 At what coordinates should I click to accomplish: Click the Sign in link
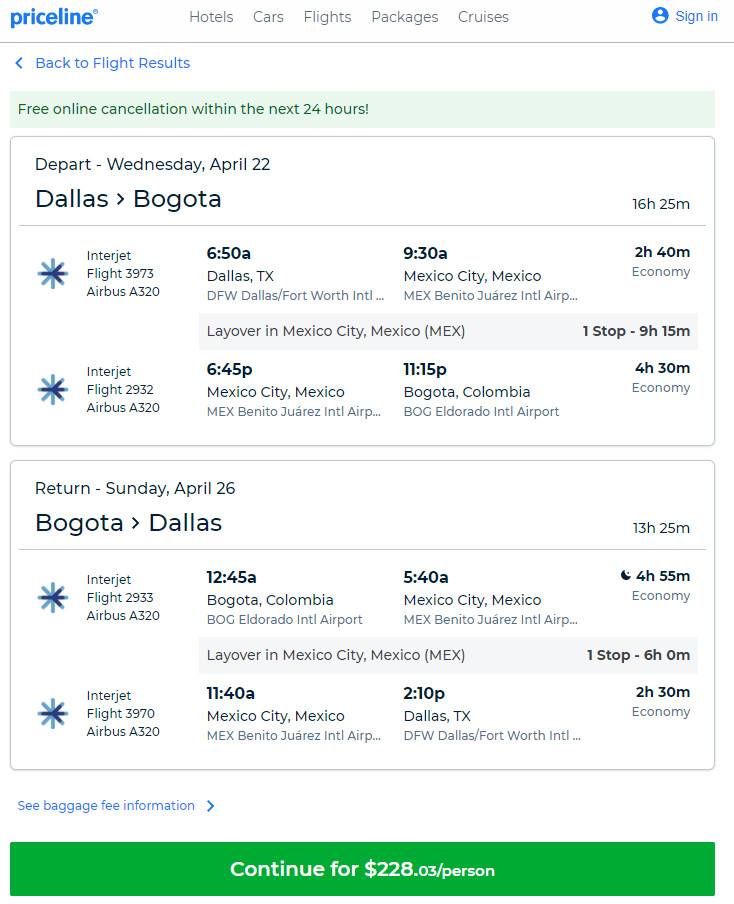tap(696, 16)
